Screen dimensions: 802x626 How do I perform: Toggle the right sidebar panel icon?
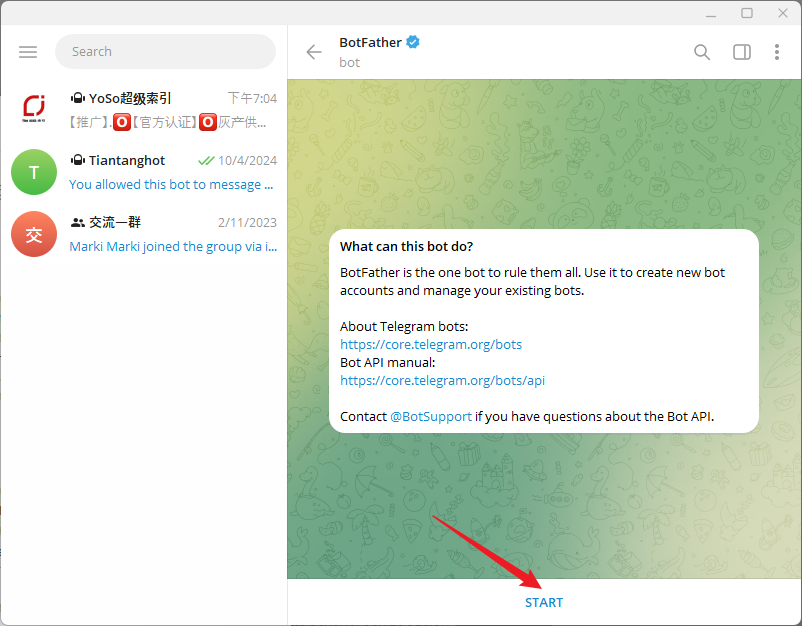tap(741, 52)
